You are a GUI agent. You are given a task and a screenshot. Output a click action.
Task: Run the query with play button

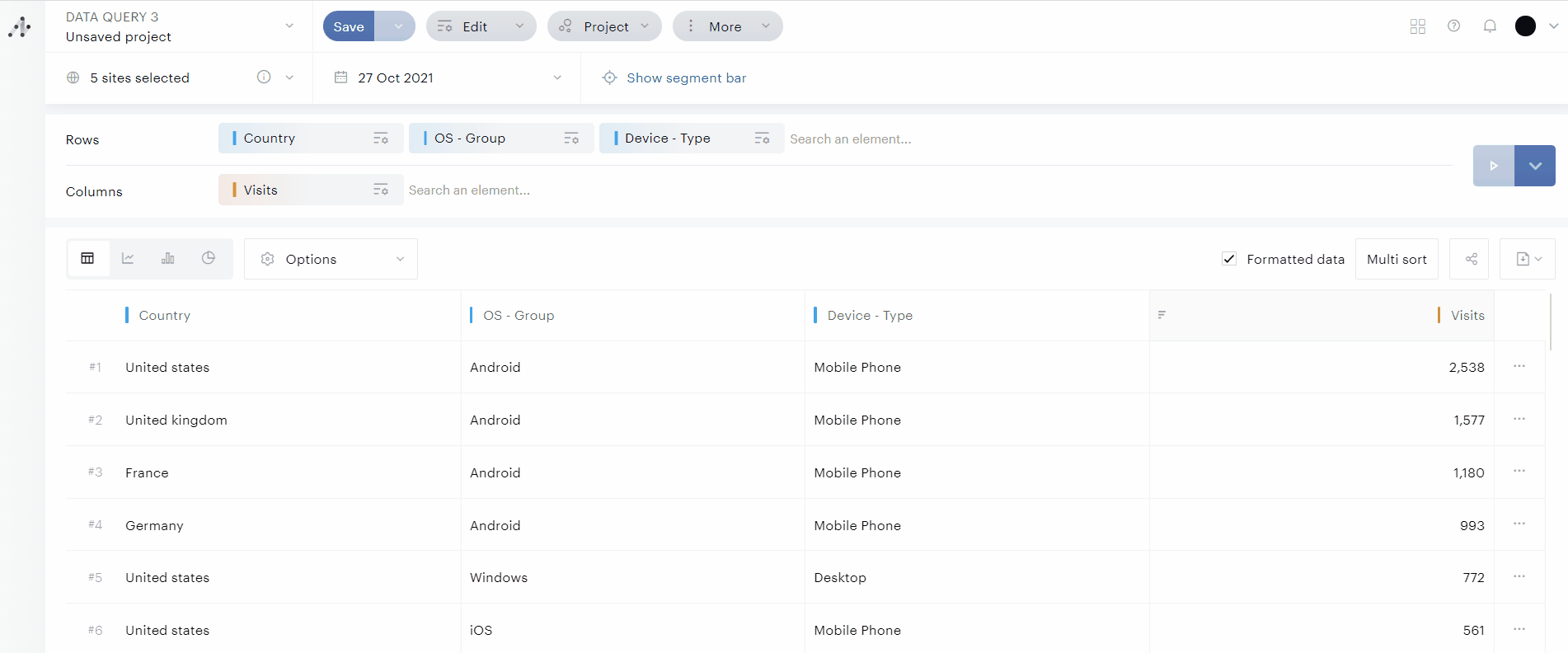(x=1493, y=166)
